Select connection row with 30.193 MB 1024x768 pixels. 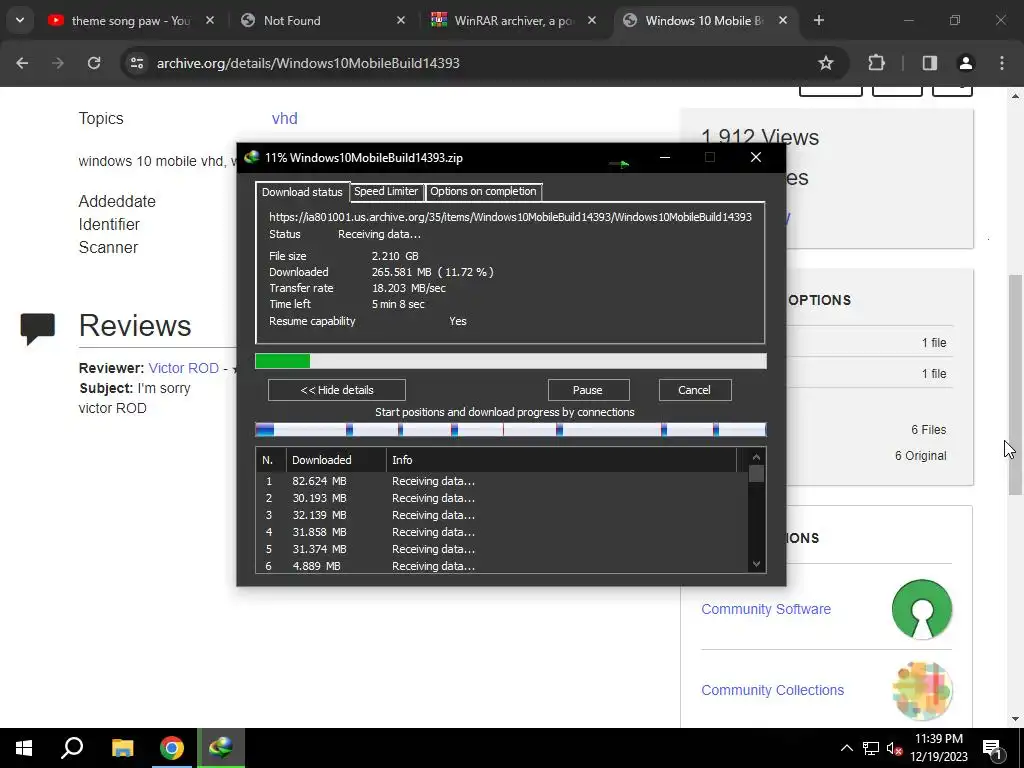(502, 498)
